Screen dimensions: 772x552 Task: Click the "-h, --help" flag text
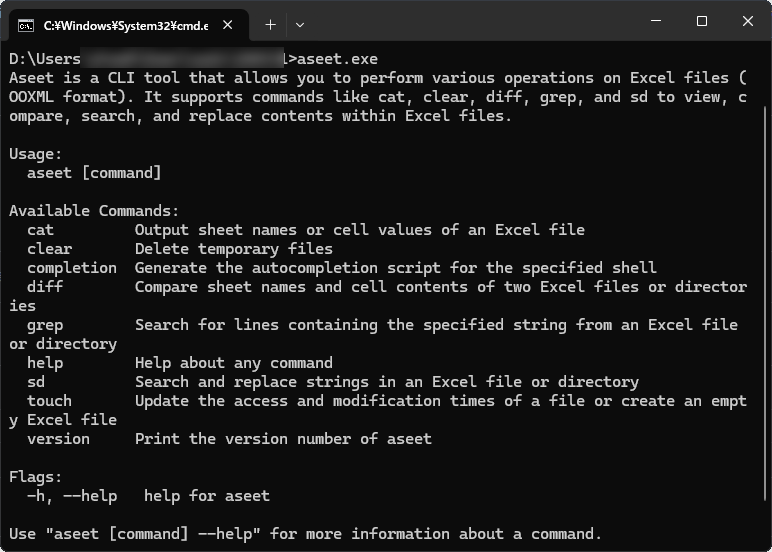pyautogui.click(x=72, y=496)
